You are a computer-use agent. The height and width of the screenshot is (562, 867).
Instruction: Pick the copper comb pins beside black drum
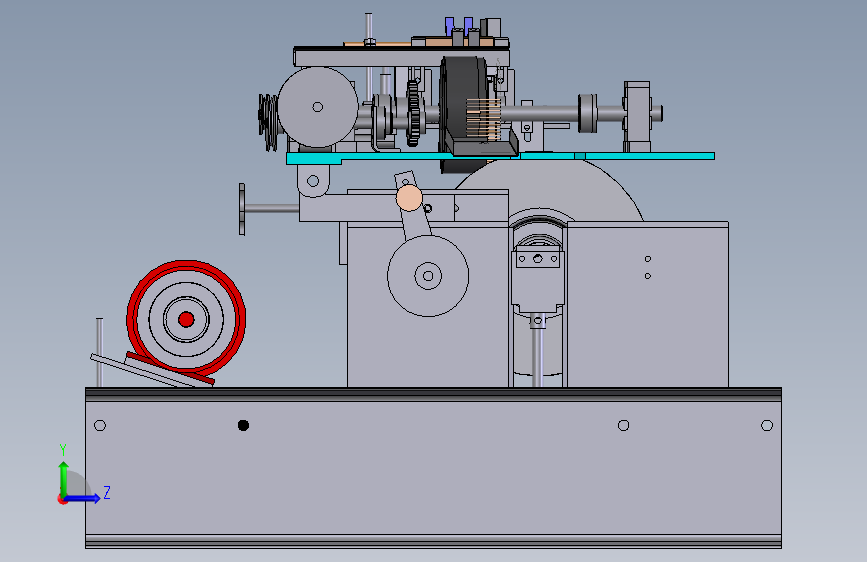484,120
